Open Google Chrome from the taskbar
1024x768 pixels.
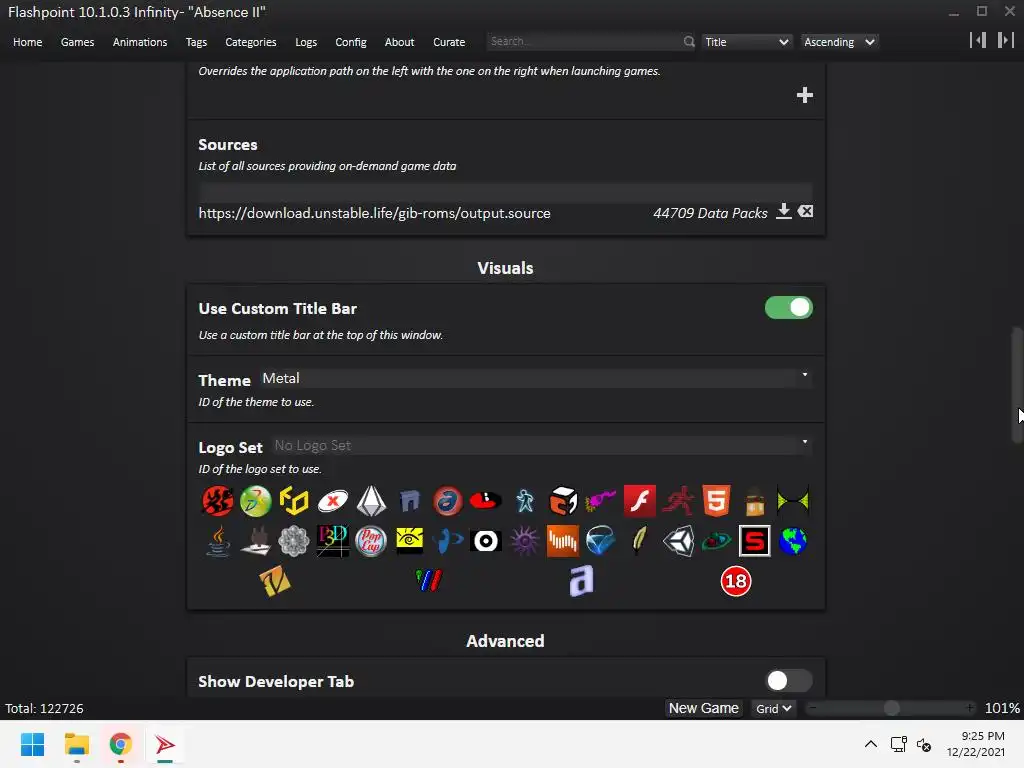[x=120, y=744]
